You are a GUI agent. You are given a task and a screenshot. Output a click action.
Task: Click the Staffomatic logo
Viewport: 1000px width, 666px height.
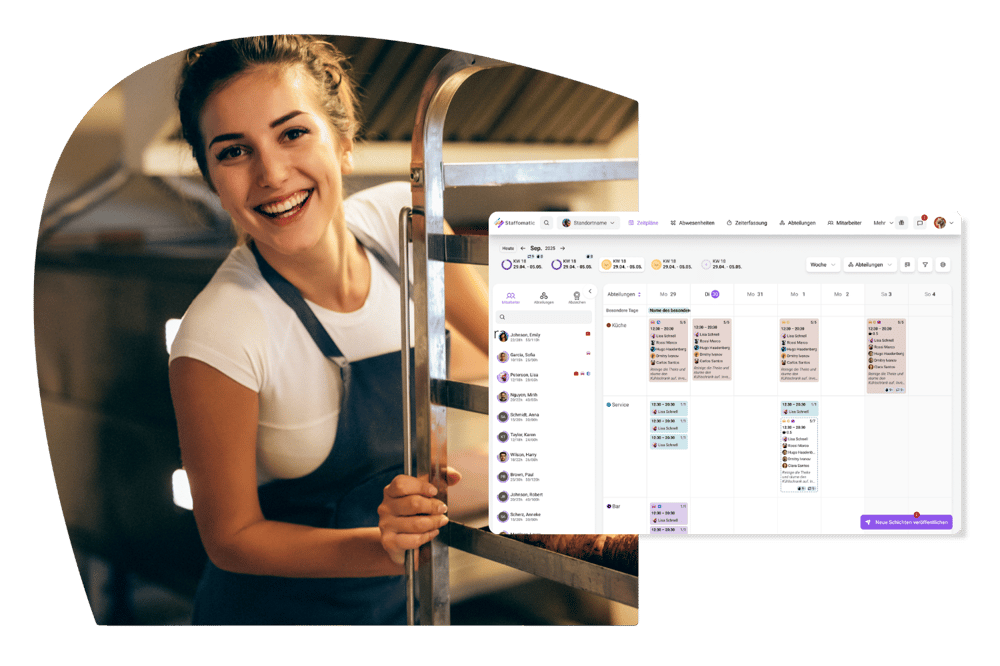pos(516,223)
